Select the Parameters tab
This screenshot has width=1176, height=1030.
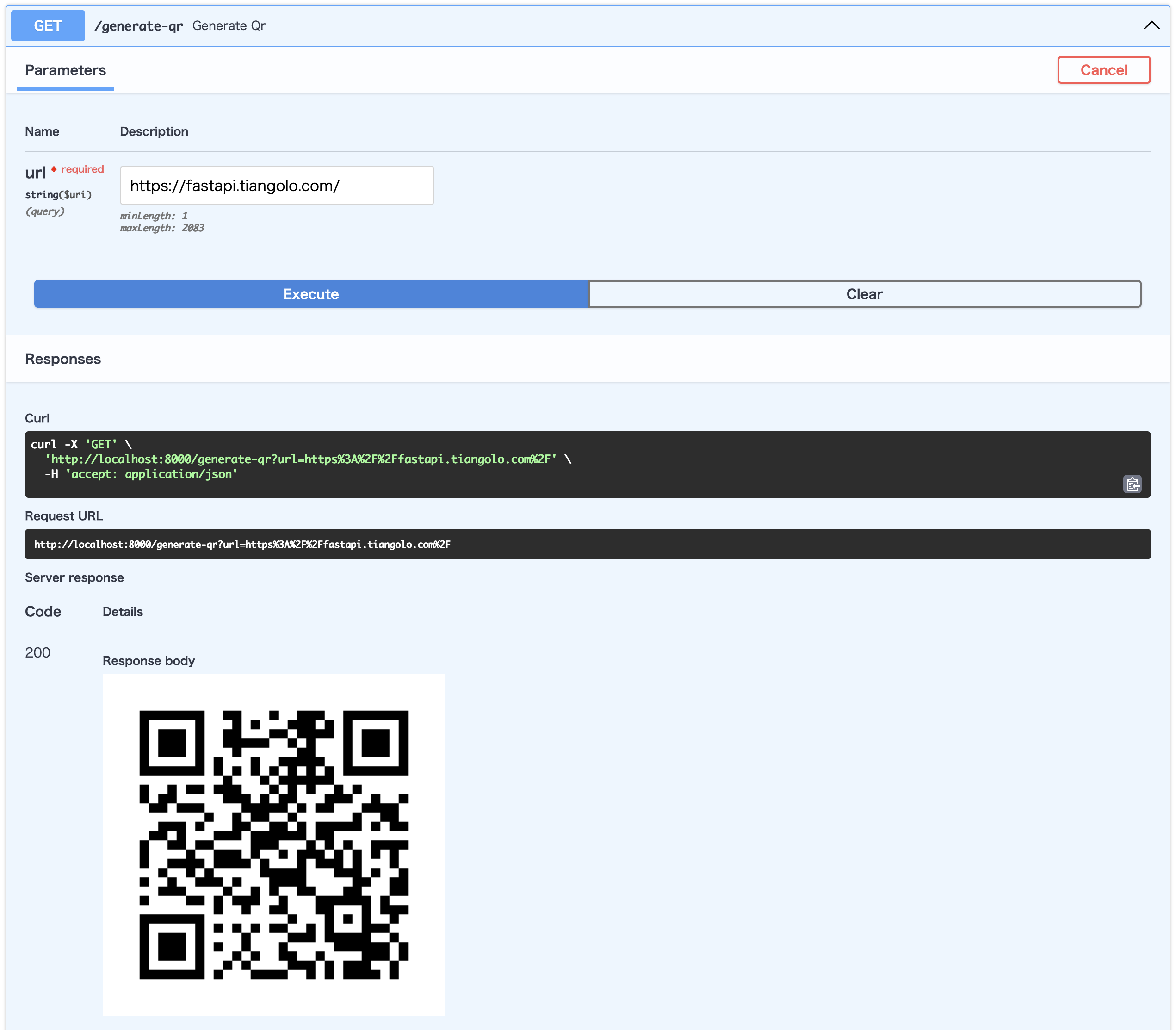(x=66, y=70)
